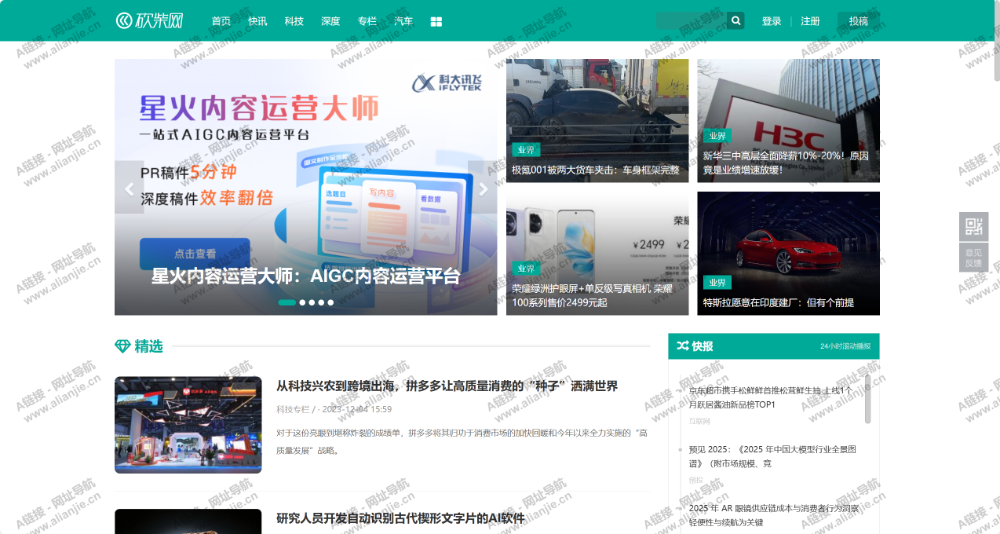Click the 投稿 submit button
The width and height of the screenshot is (1000, 534).
(858, 21)
